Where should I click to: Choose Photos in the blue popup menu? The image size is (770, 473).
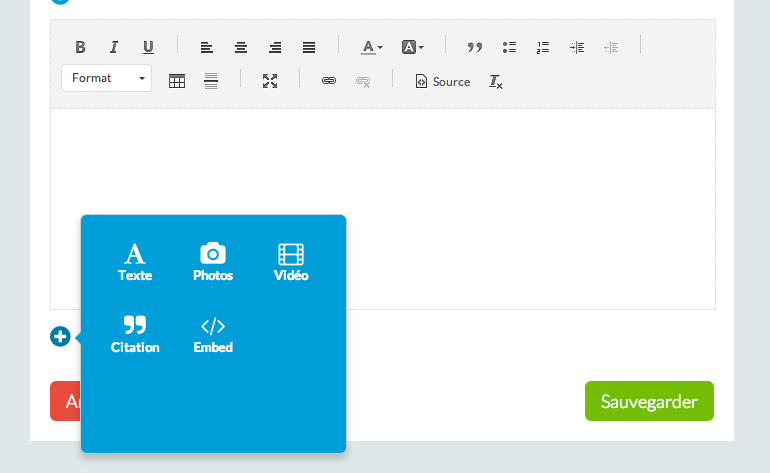point(213,262)
